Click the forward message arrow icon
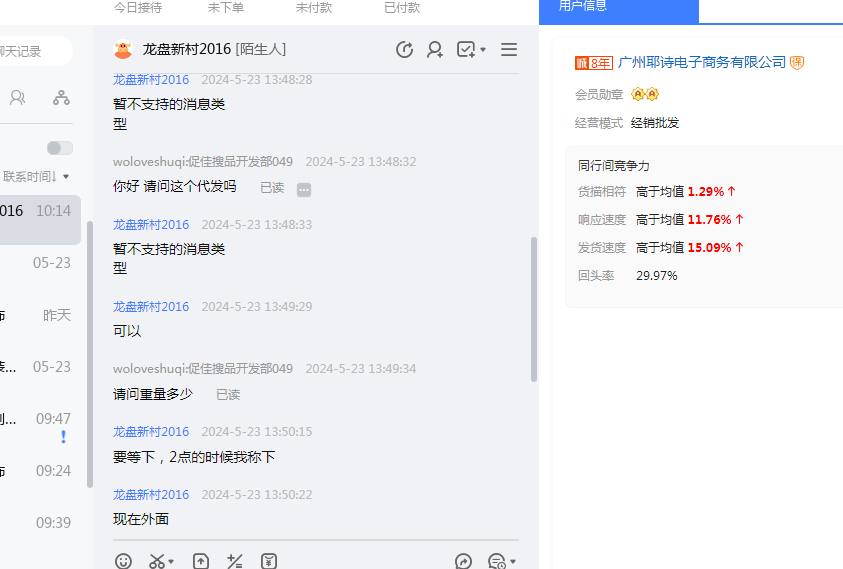 coord(463,561)
